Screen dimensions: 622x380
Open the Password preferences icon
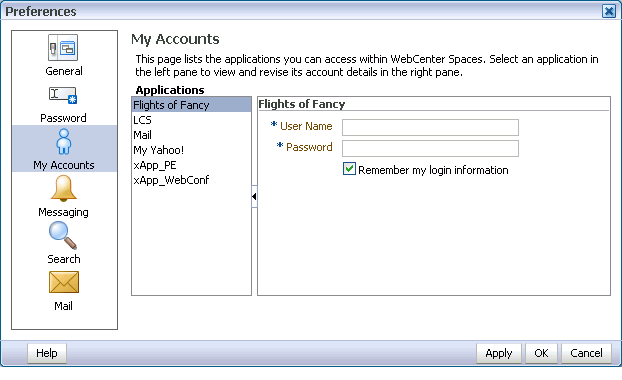[63, 95]
